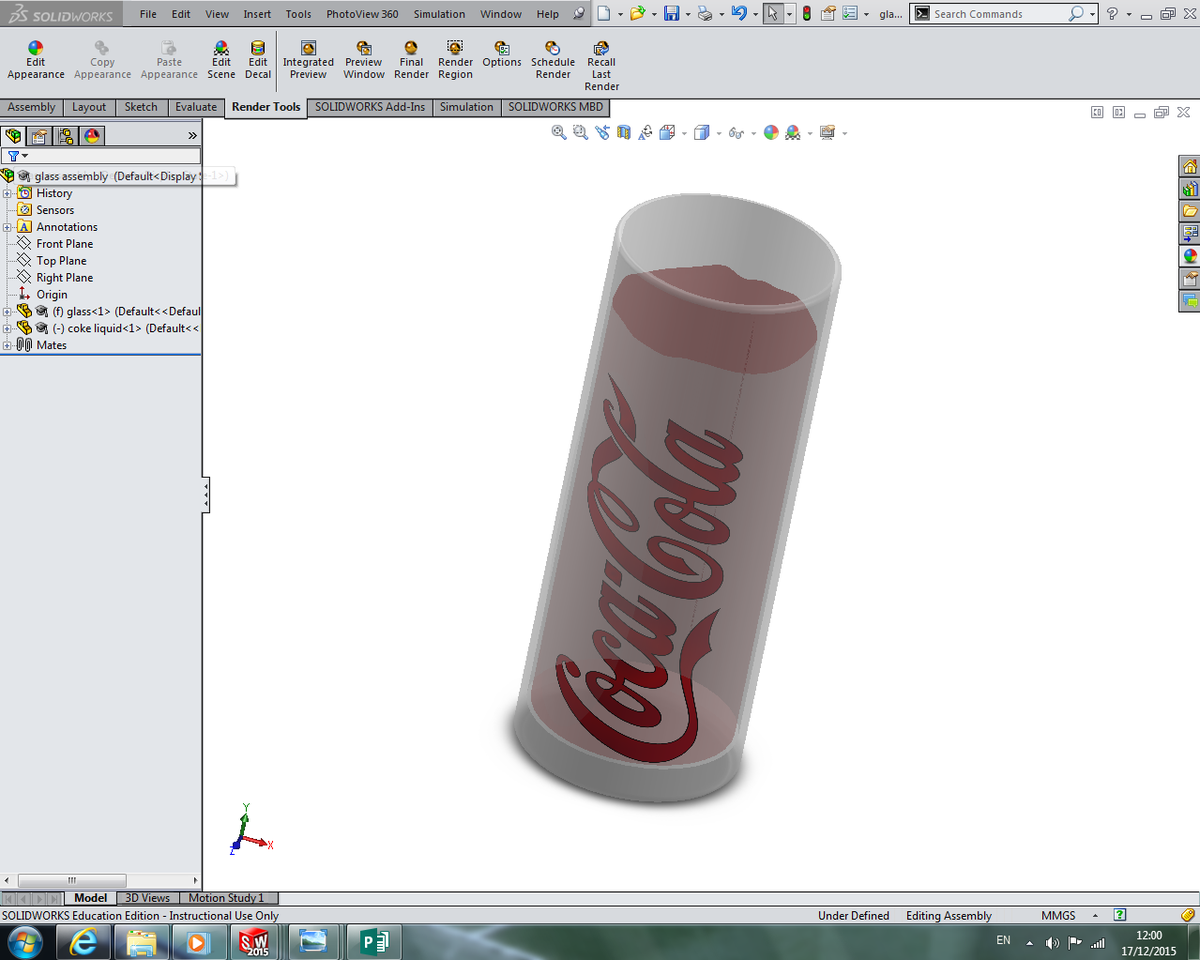Switch to the 3D Views tab

click(148, 898)
